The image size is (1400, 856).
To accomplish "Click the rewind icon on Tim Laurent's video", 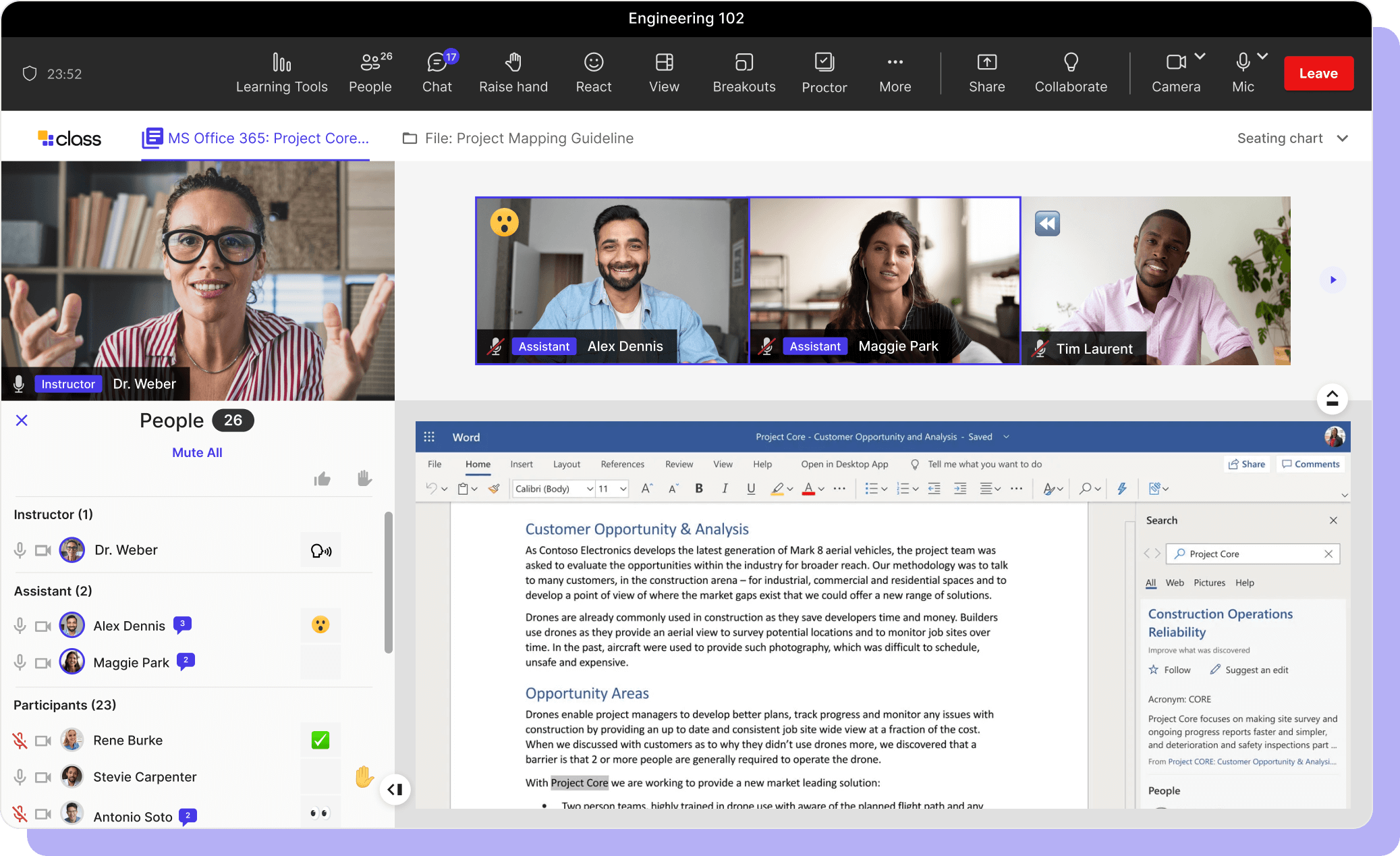I will pos(1048,223).
